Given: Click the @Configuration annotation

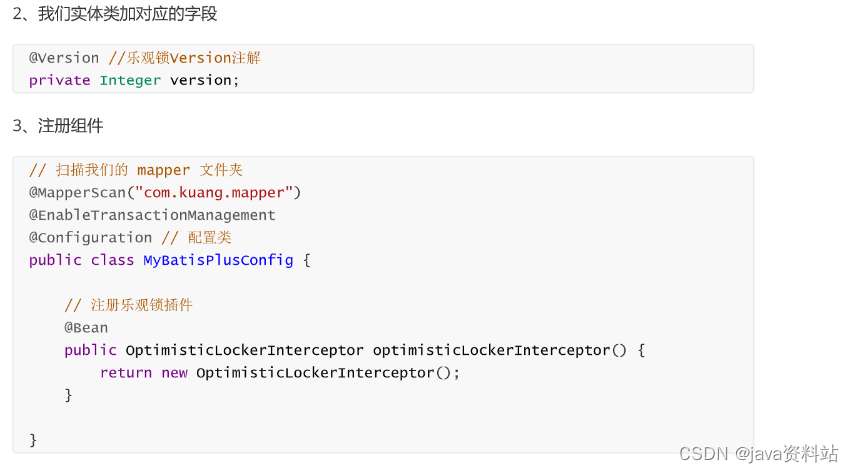Looking at the screenshot, I should 90,238.
